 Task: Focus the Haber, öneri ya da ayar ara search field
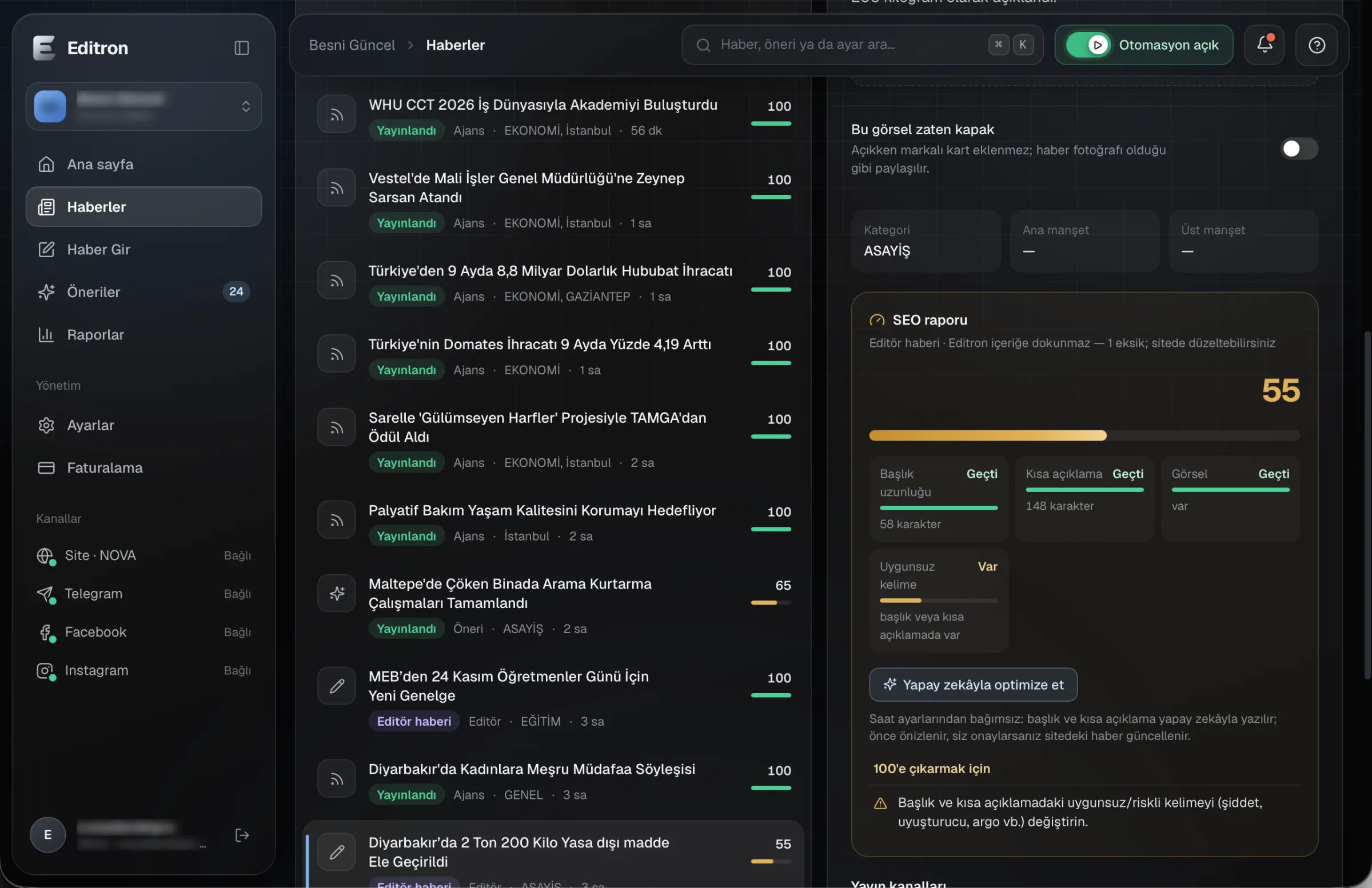862,45
